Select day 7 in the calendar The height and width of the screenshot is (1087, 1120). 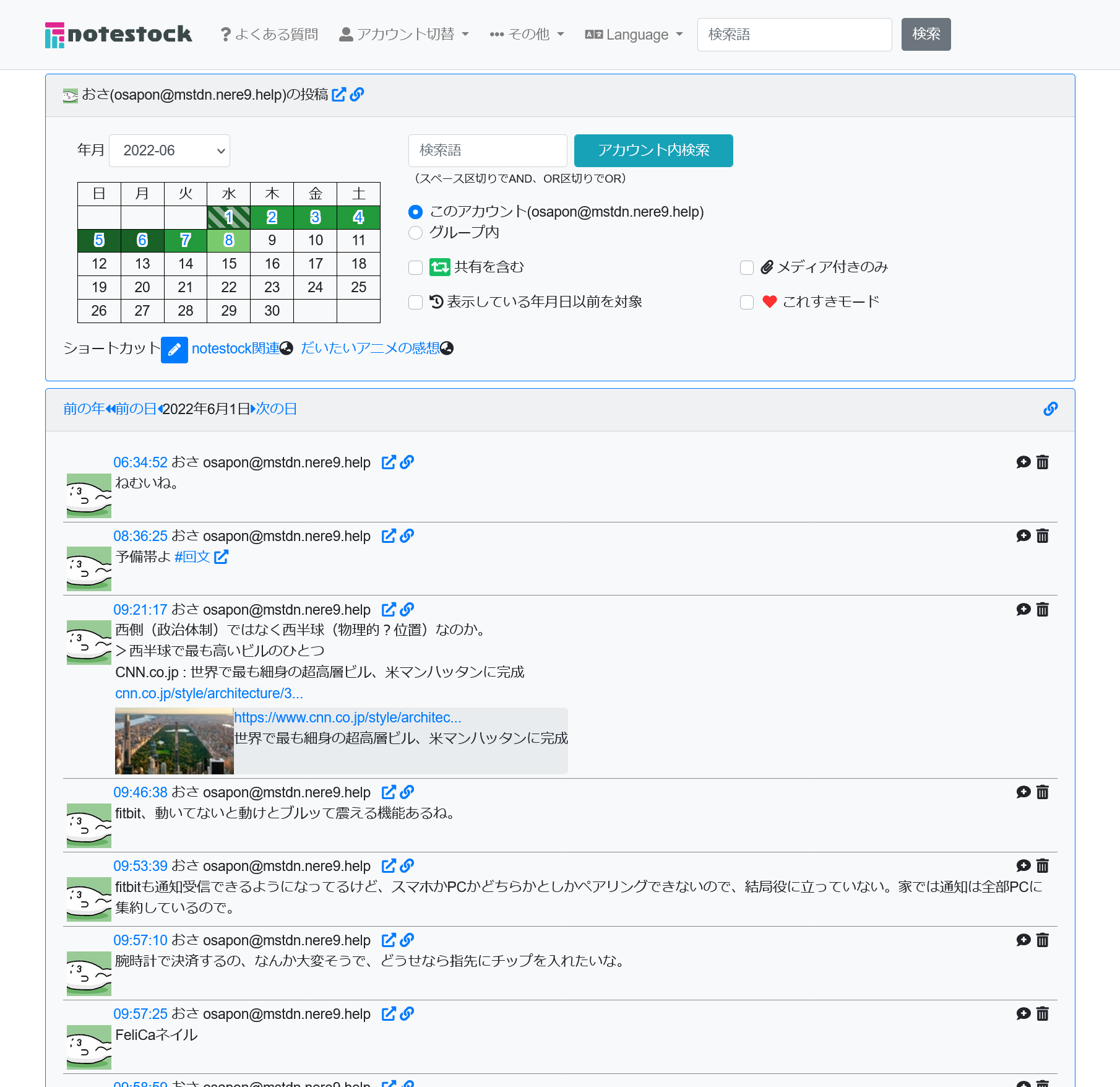(x=186, y=241)
